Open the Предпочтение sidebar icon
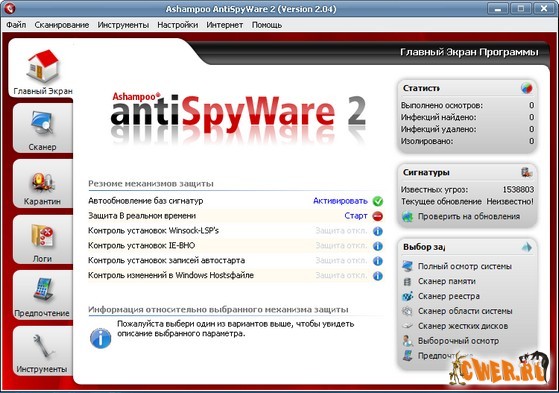The height and width of the screenshot is (393, 559). pos(43,290)
